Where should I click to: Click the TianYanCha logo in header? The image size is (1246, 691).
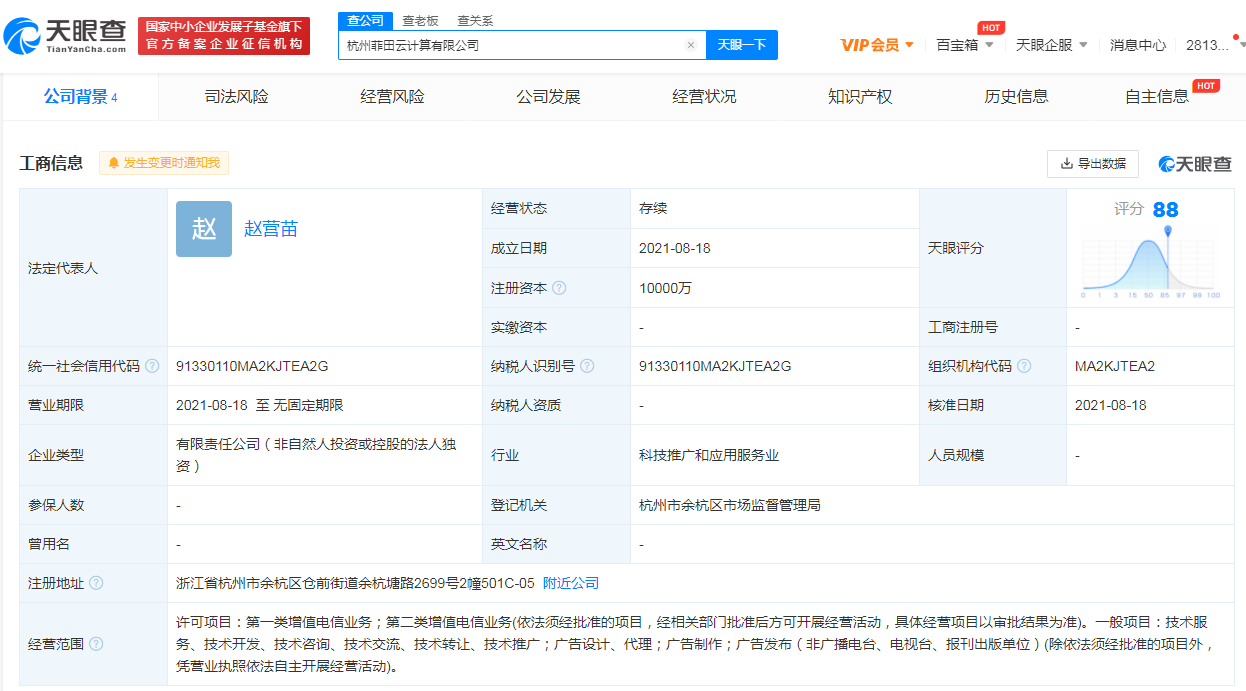[65, 36]
